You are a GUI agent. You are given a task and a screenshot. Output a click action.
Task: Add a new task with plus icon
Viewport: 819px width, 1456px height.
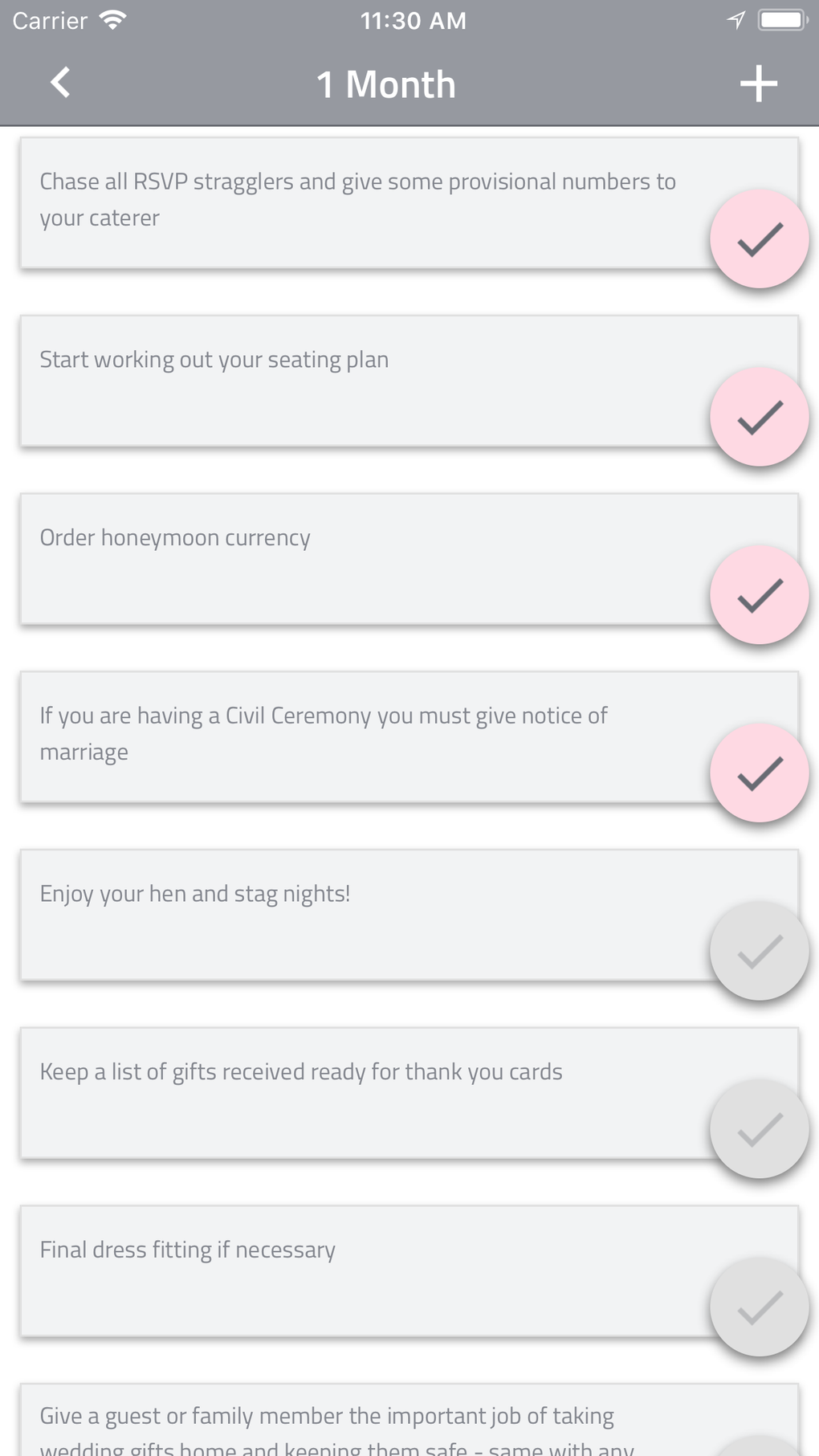[x=758, y=84]
